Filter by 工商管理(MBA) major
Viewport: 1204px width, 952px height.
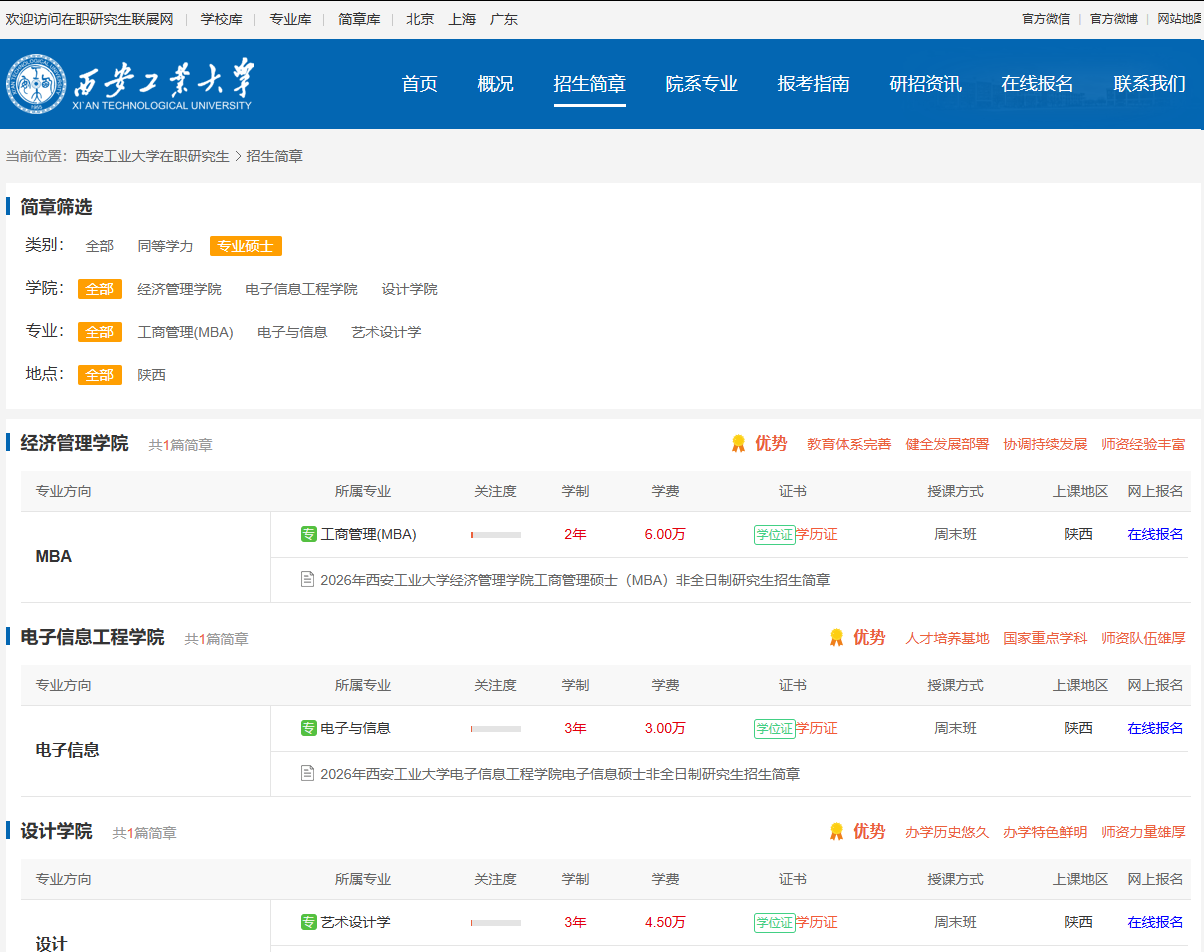coord(186,332)
